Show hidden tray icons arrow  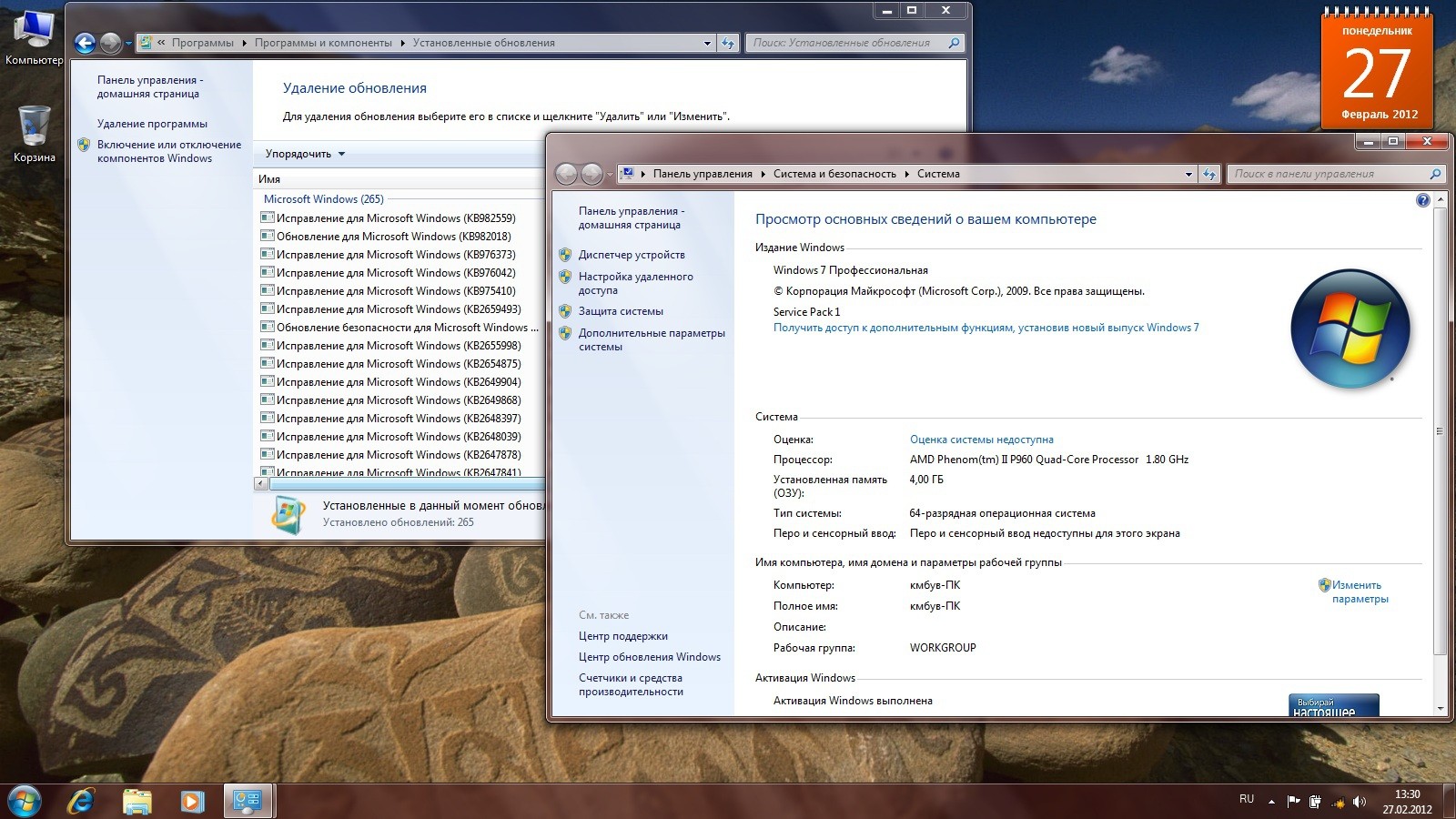pos(1271,802)
